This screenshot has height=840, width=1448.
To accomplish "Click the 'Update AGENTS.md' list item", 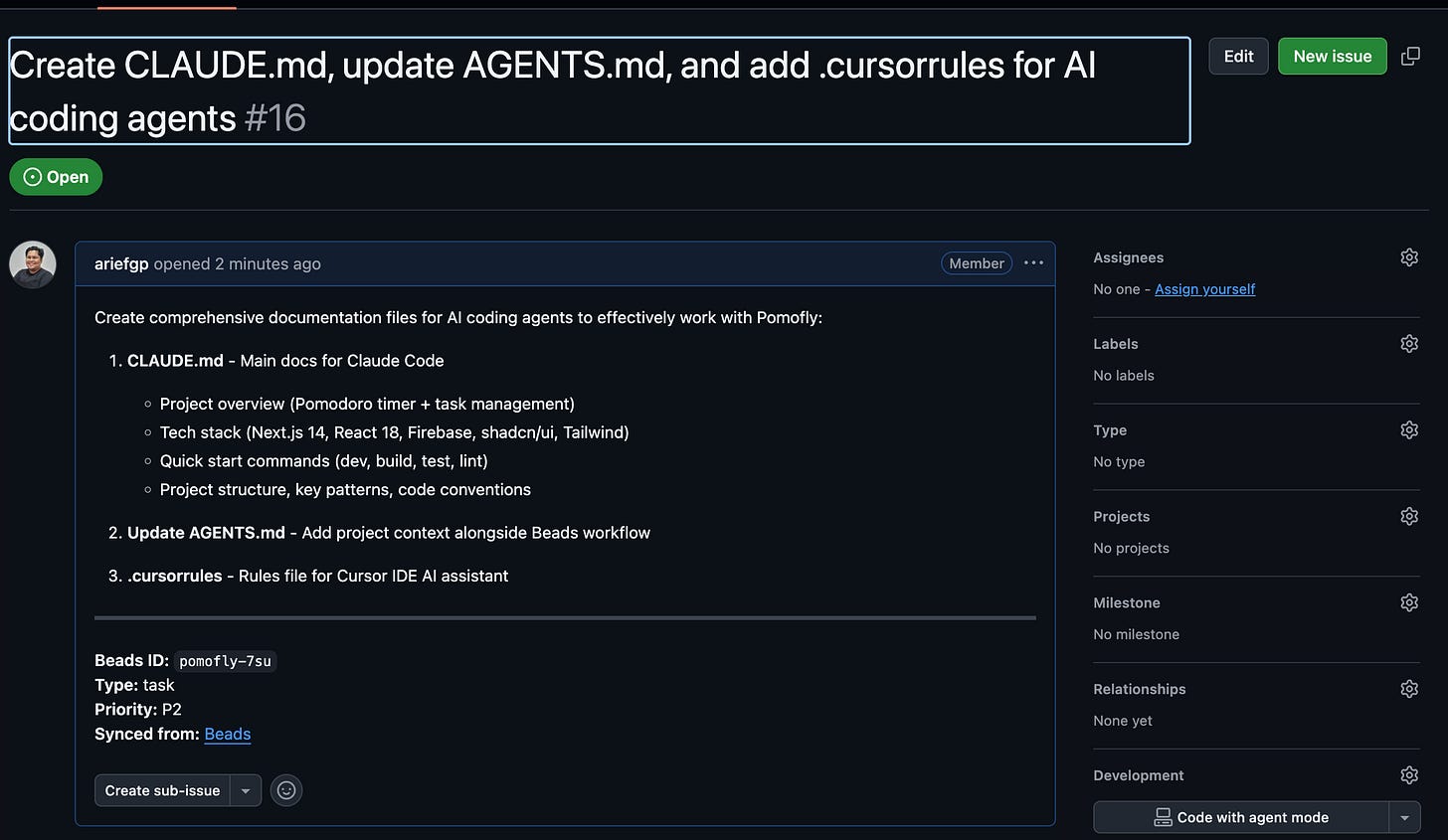I will tap(389, 533).
